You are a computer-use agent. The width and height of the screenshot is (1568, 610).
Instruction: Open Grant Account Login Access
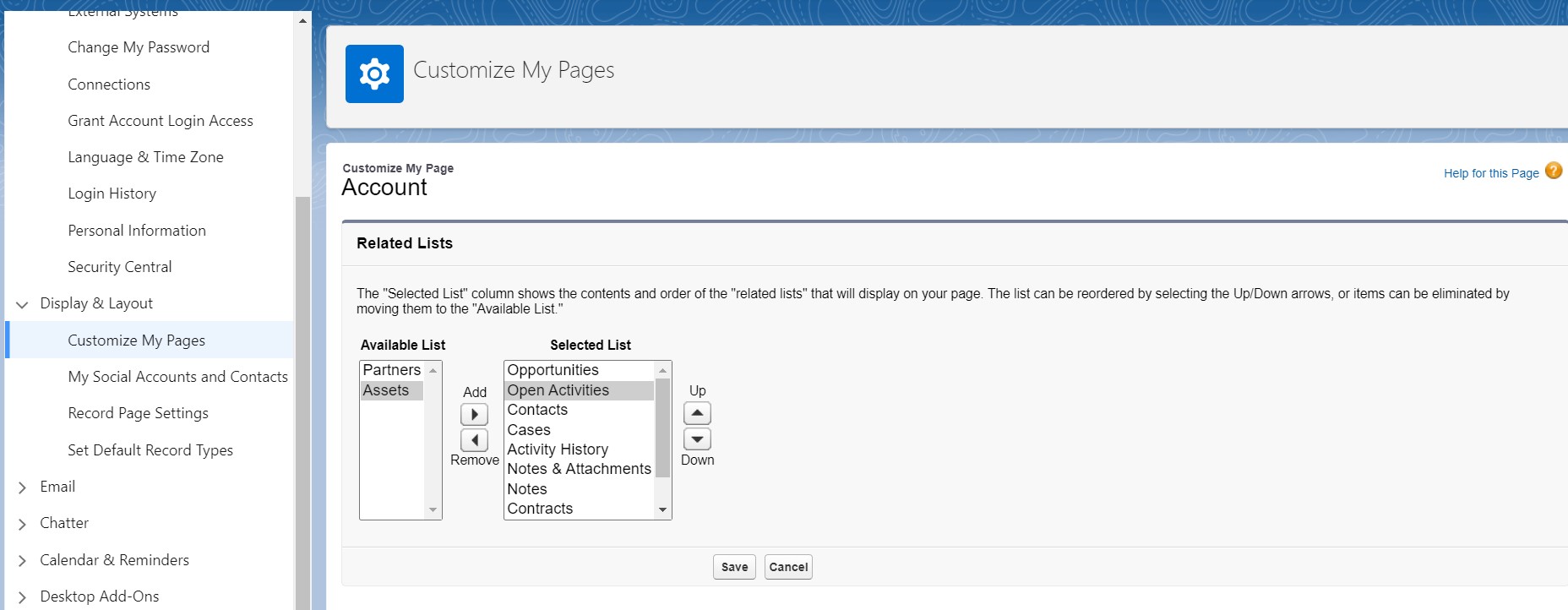(161, 121)
